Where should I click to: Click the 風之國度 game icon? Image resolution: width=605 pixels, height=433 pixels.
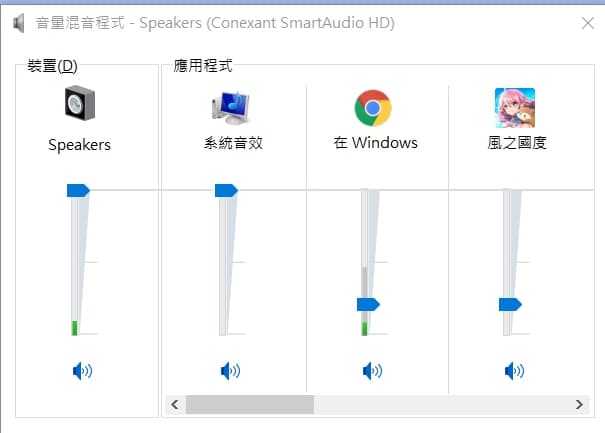[x=514, y=107]
